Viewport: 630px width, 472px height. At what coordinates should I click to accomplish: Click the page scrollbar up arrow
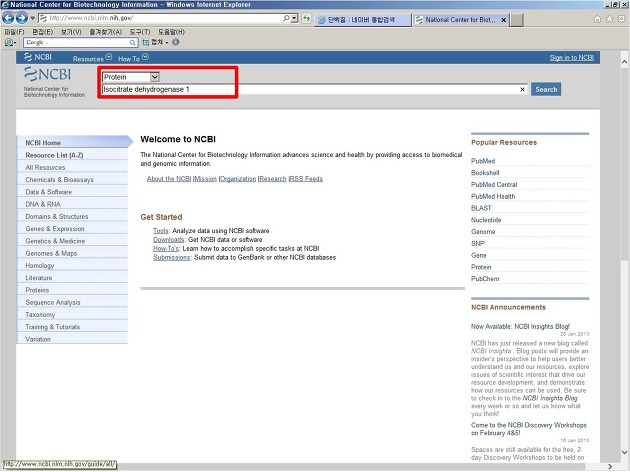pos(624,62)
